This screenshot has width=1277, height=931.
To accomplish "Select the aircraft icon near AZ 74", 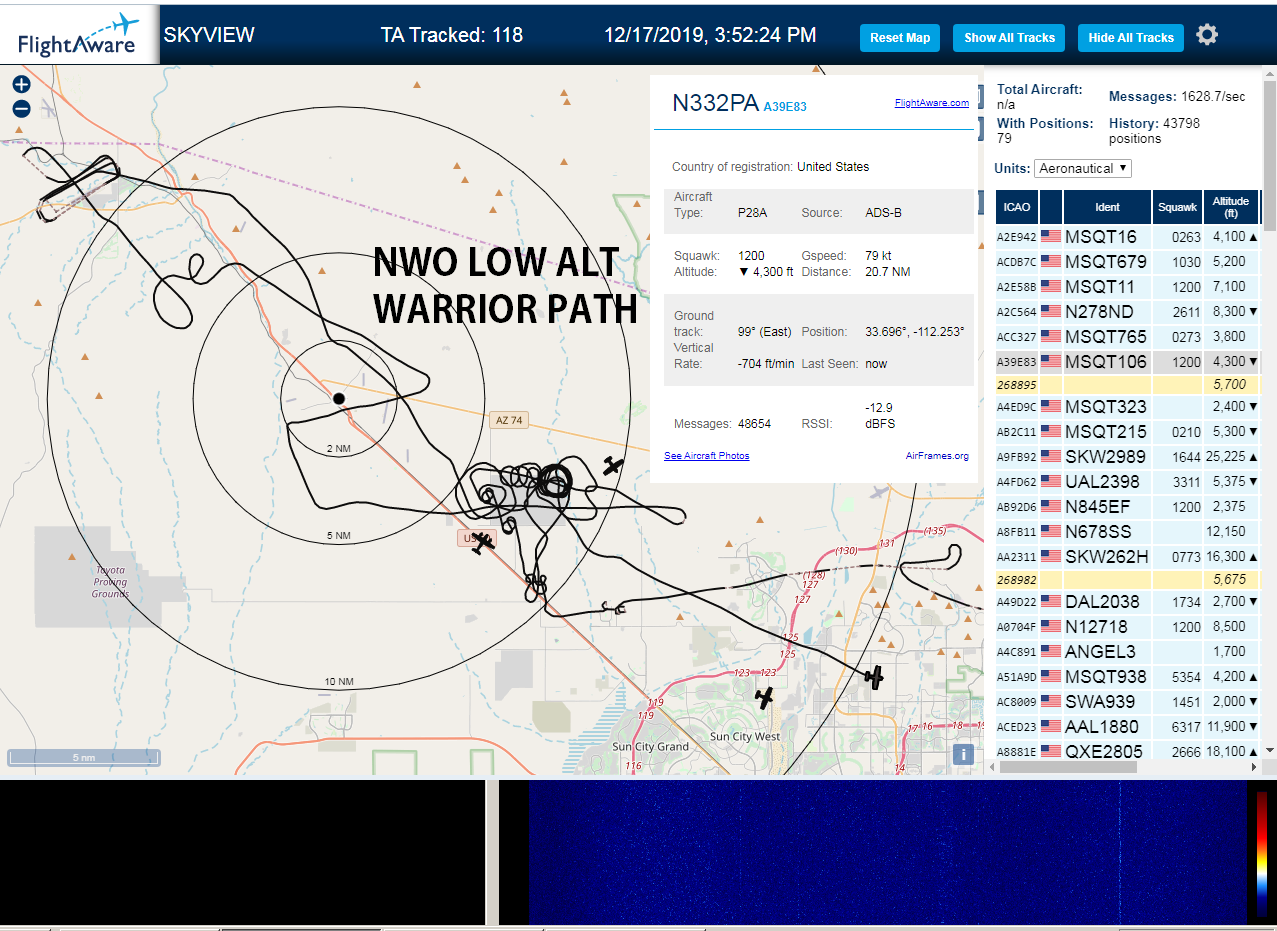I will point(613,465).
